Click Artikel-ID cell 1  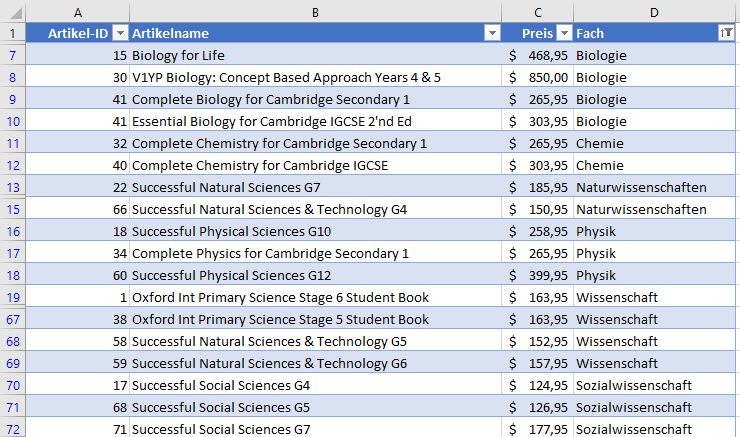pos(78,297)
